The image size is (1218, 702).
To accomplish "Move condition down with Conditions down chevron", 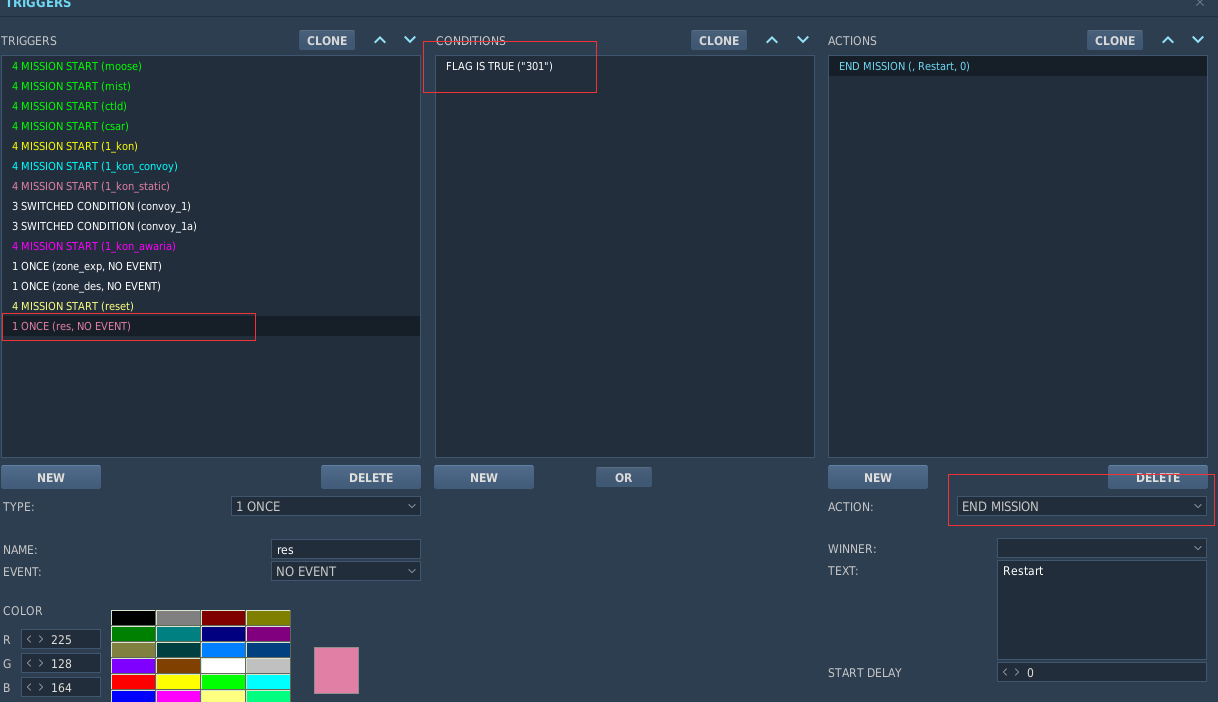I will click(x=802, y=40).
